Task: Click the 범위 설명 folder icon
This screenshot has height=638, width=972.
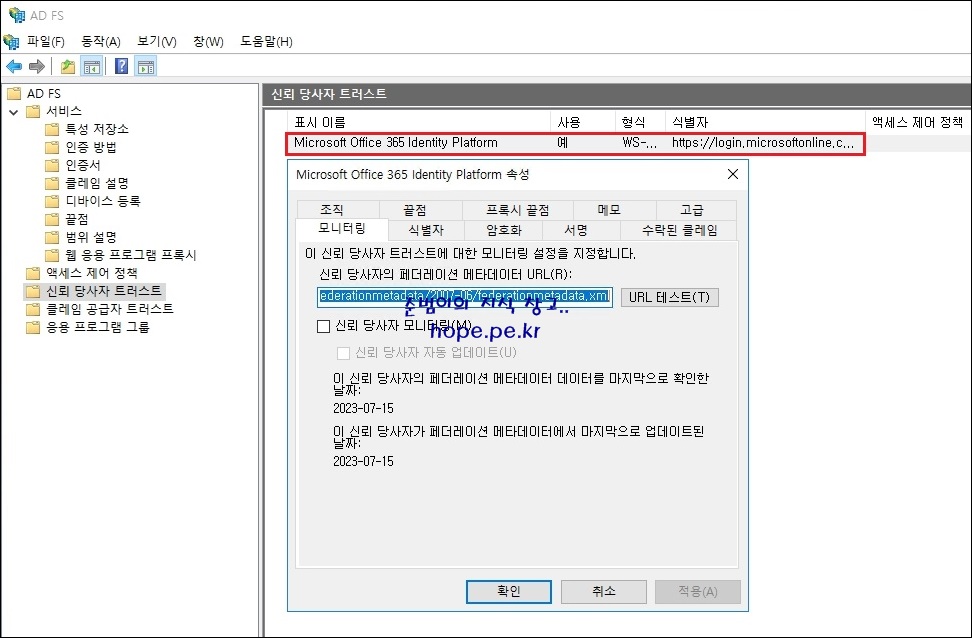Action: click(52, 237)
